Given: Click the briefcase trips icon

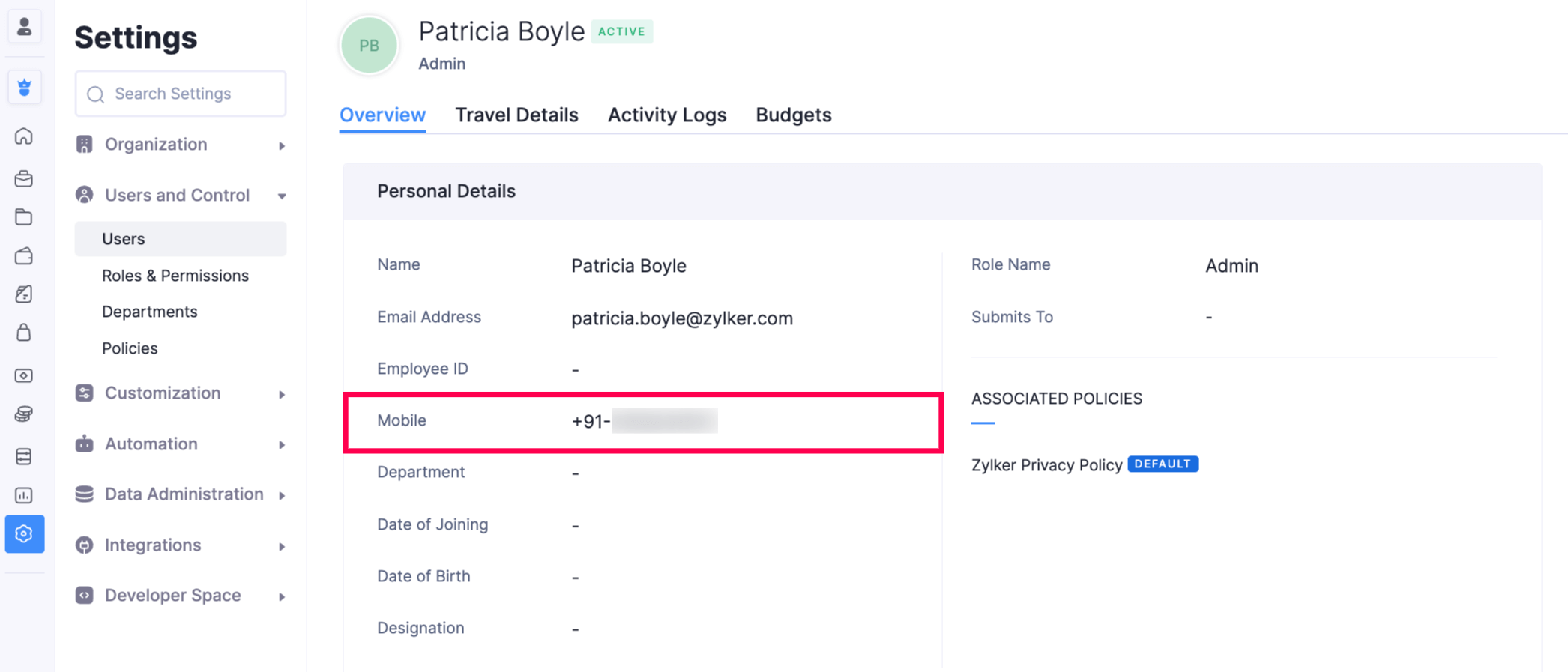Looking at the screenshot, I should [x=24, y=178].
